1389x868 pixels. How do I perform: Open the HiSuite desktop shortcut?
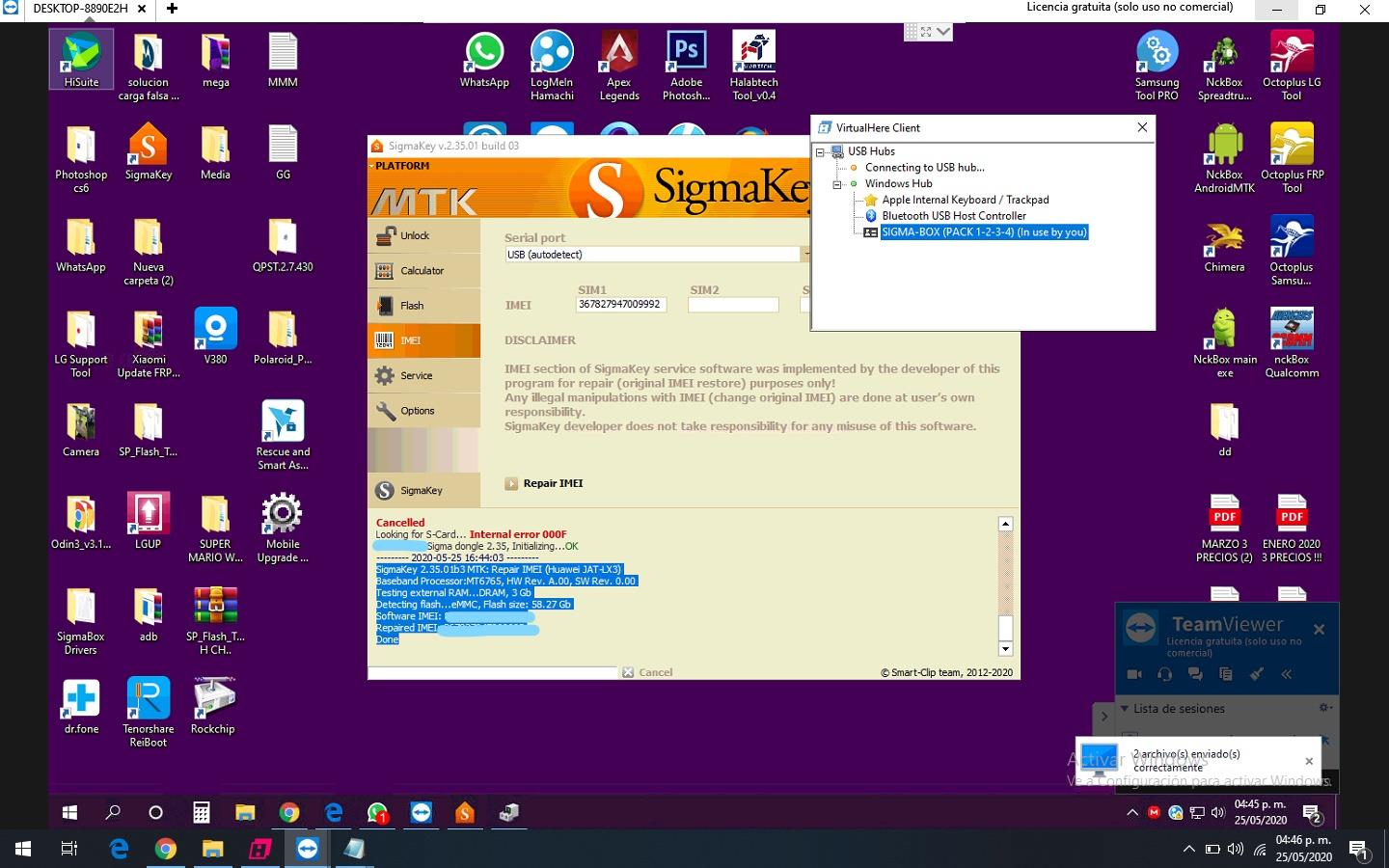click(81, 59)
